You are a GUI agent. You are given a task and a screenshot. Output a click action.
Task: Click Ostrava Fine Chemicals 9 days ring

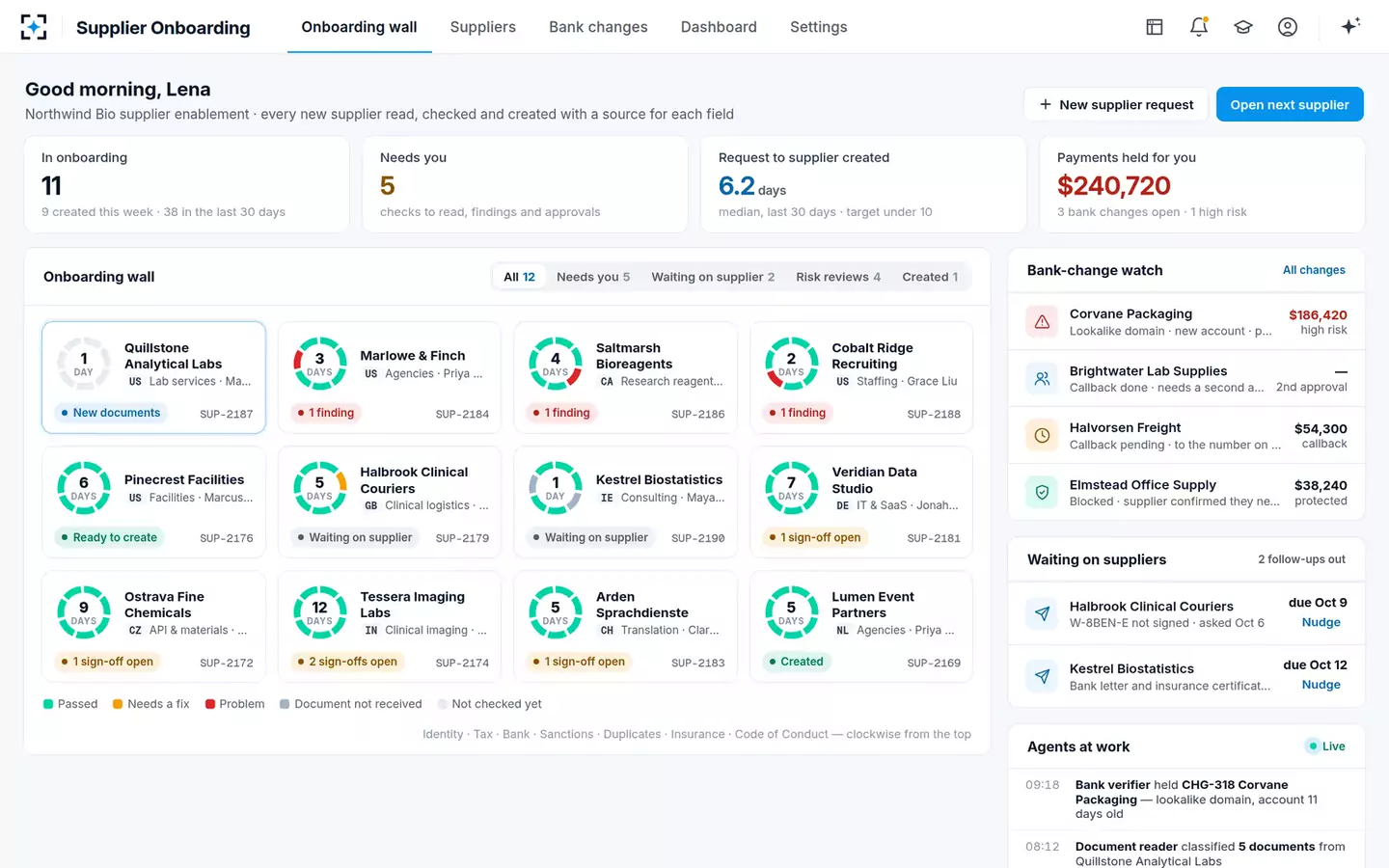click(84, 612)
